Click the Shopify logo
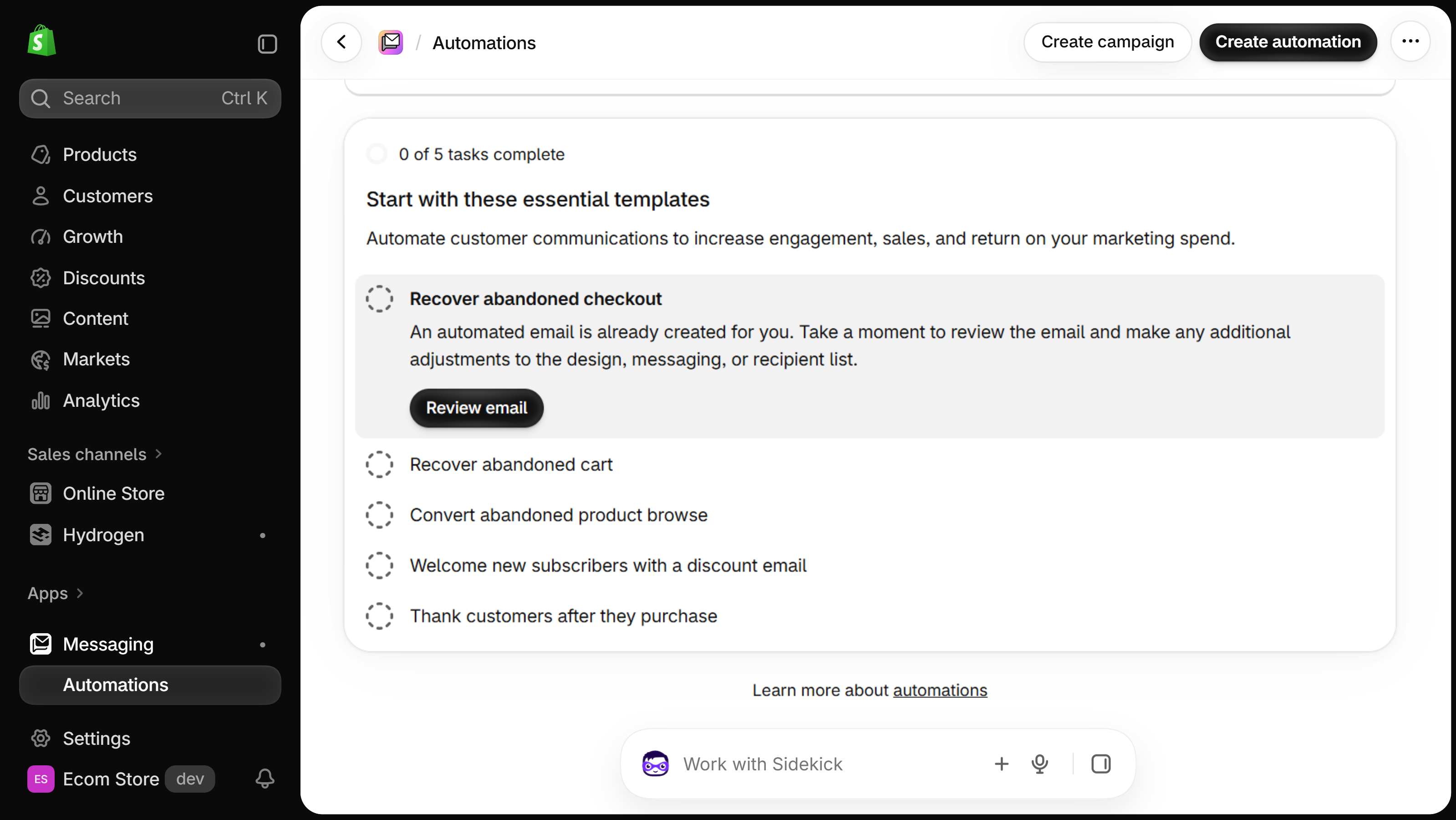 pos(41,40)
